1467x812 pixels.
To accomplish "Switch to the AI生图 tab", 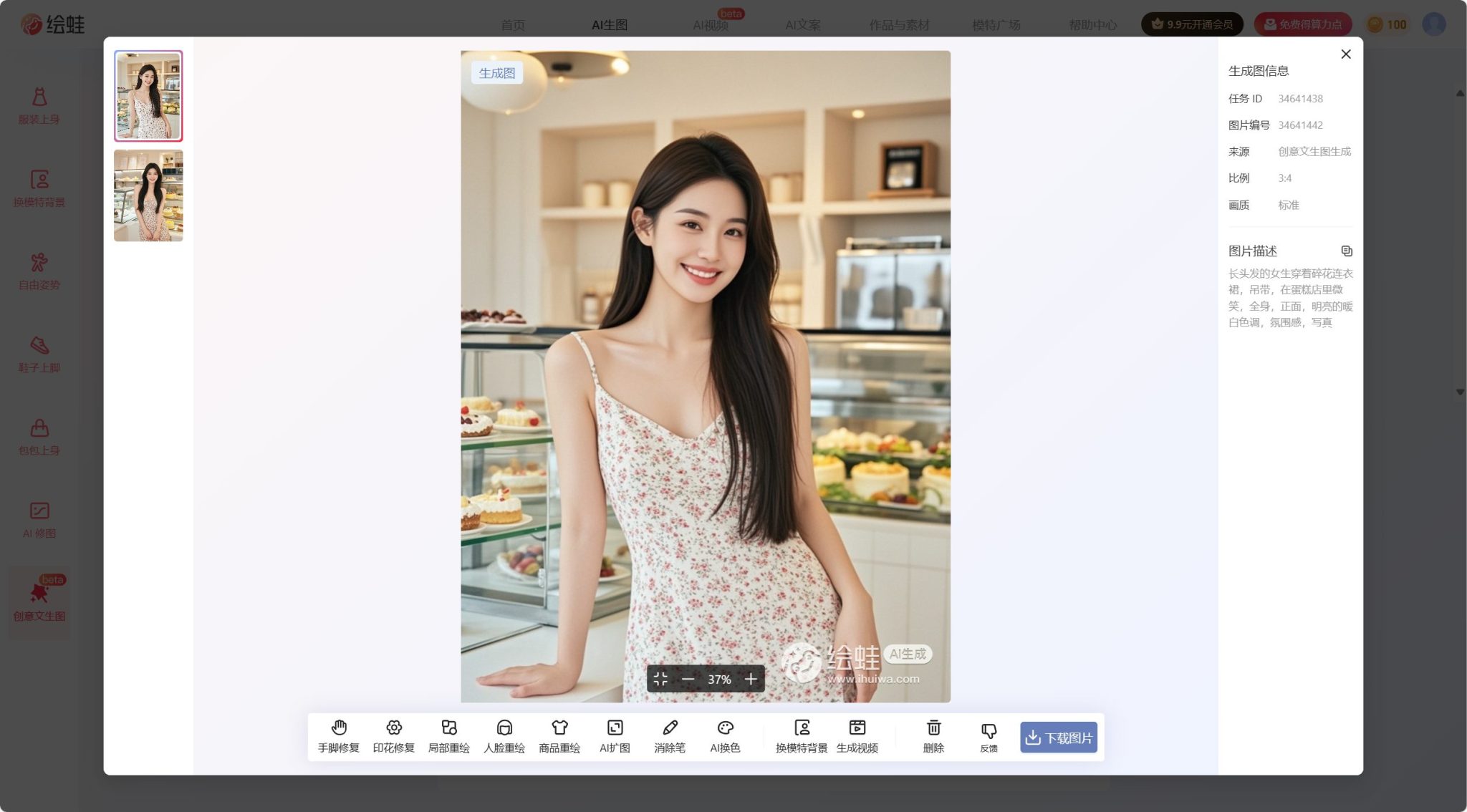I will (x=610, y=25).
